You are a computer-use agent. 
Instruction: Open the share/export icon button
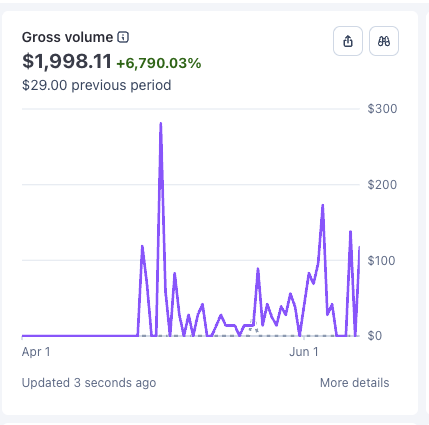(x=348, y=41)
